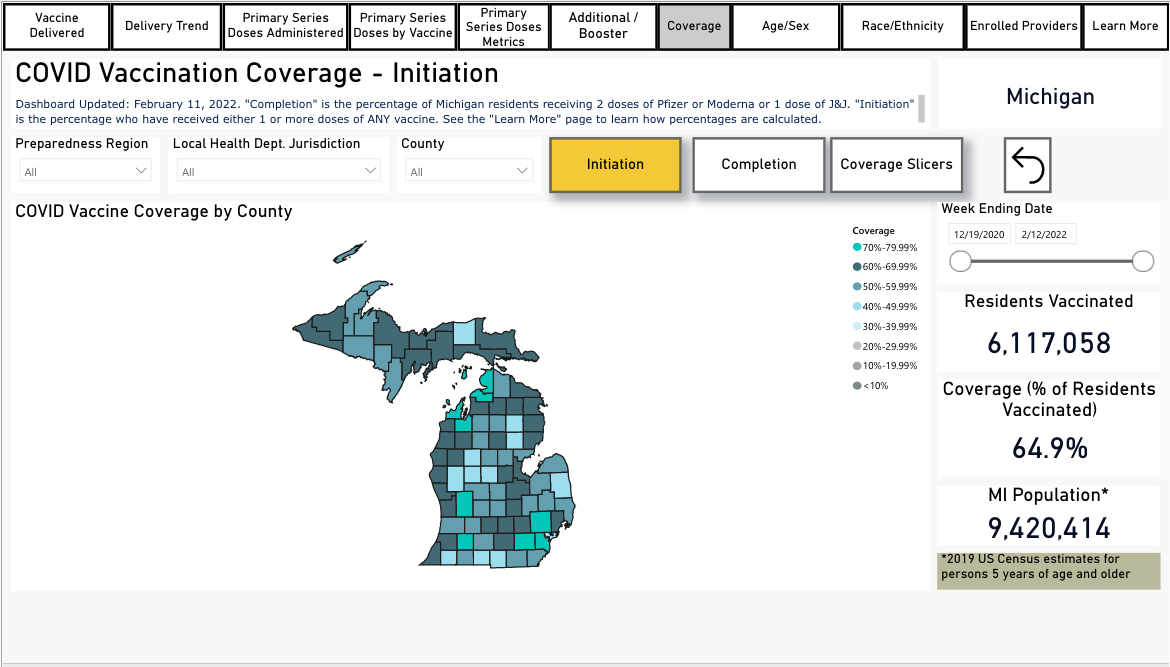This screenshot has width=1170, height=667.
Task: Click the Coverage legend title
Action: [x=873, y=231]
